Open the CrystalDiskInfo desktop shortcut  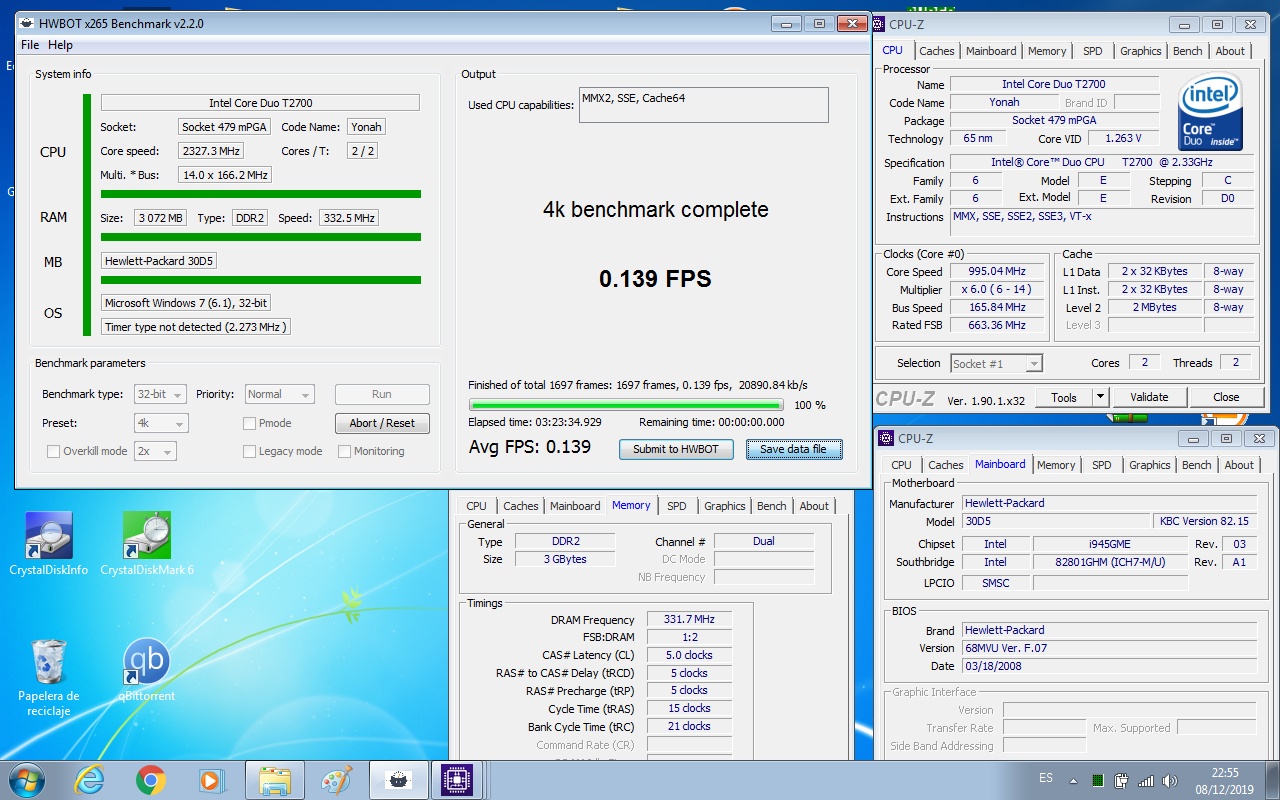click(48, 544)
